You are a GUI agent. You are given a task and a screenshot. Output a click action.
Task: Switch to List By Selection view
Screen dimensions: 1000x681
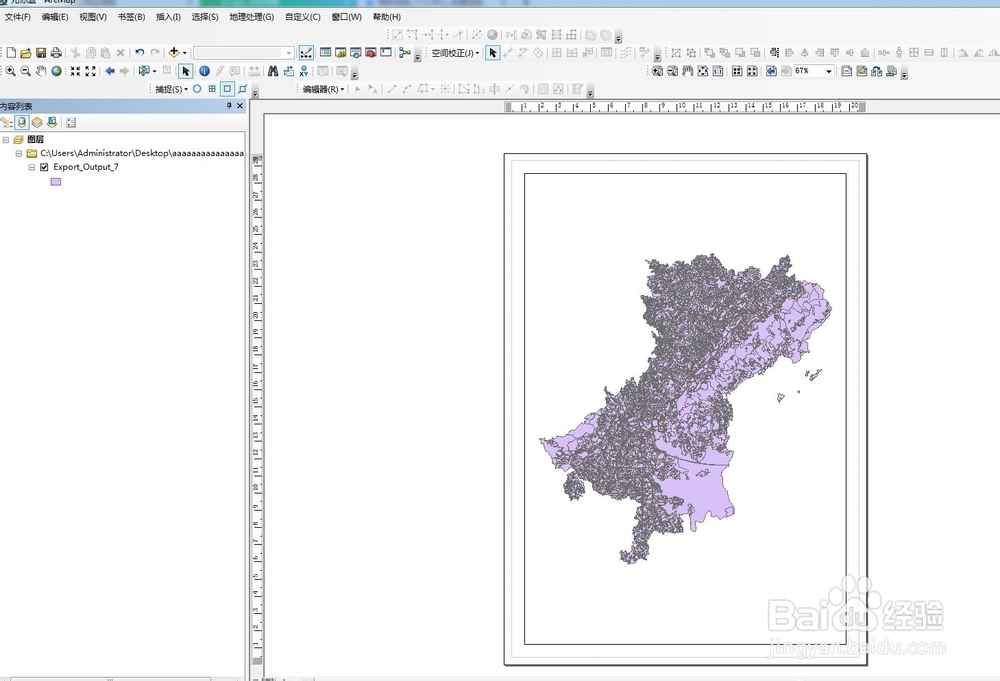pos(52,122)
